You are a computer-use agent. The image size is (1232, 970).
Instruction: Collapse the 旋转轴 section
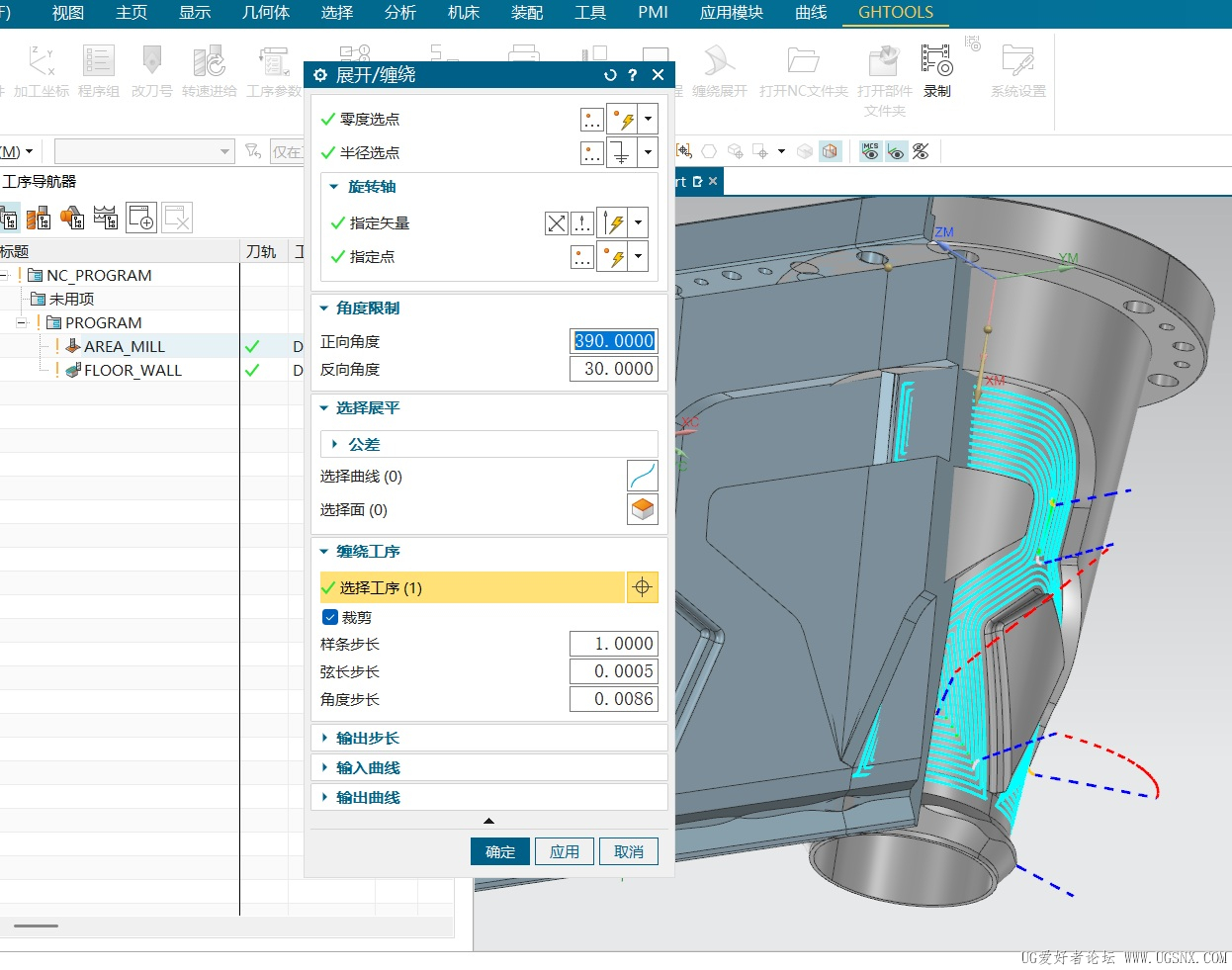pos(371,187)
